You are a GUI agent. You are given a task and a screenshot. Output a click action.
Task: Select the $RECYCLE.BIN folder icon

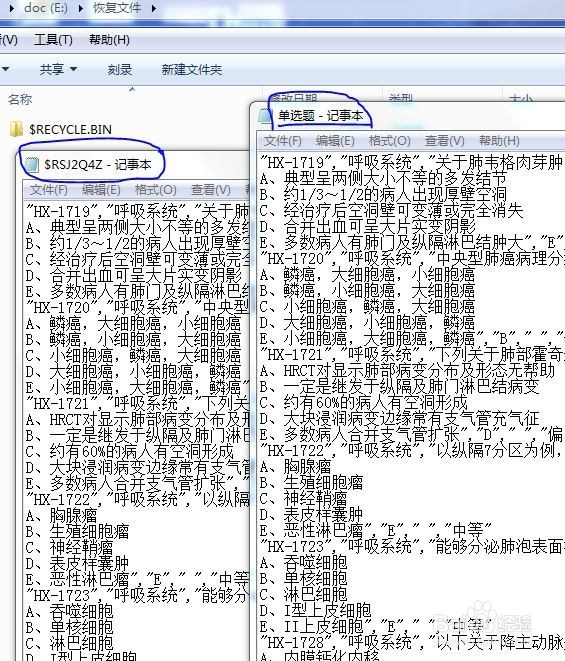click(x=16, y=129)
